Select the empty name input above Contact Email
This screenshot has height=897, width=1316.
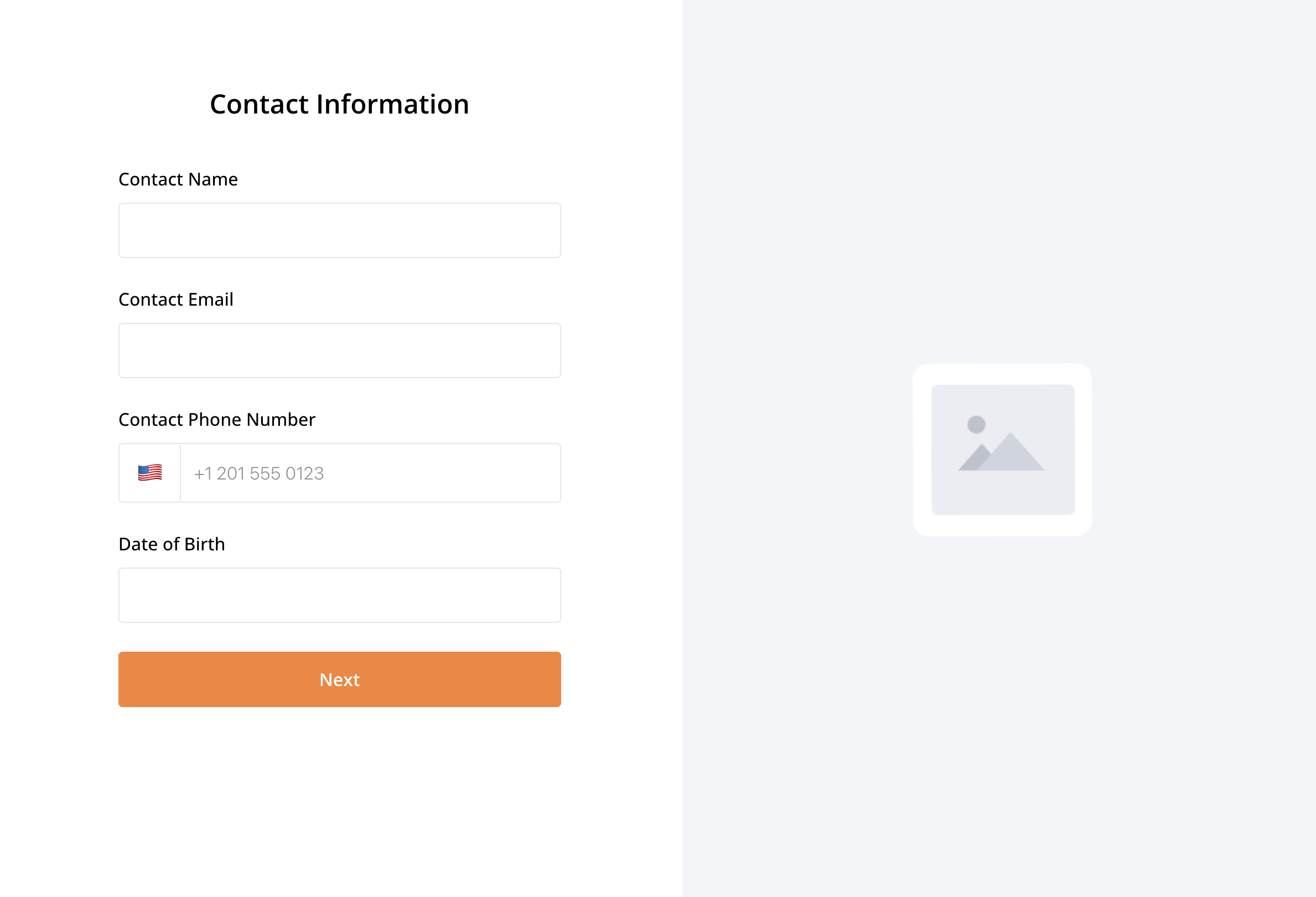click(339, 230)
